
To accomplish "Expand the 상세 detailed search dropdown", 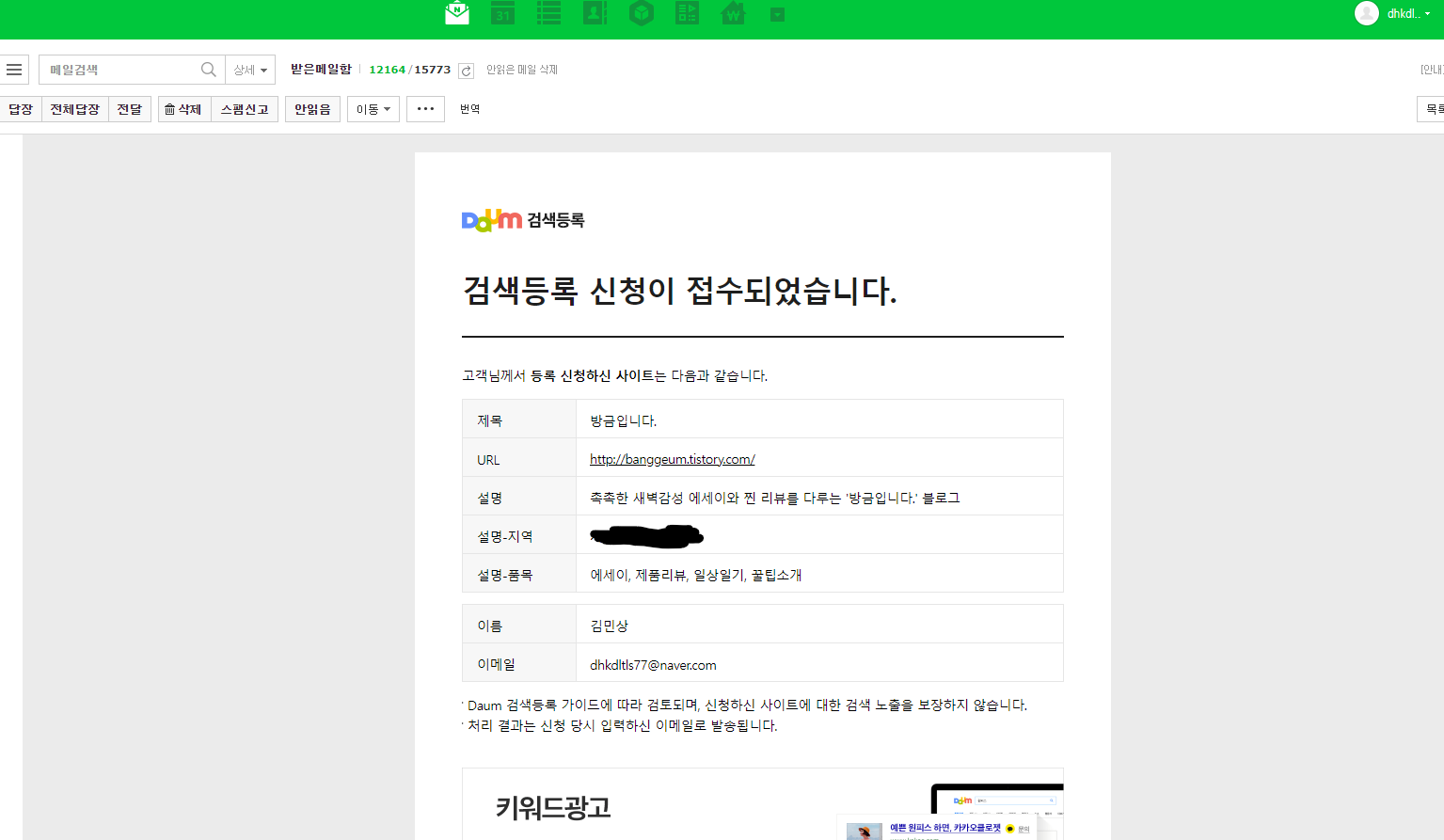I will pyautogui.click(x=250, y=70).
